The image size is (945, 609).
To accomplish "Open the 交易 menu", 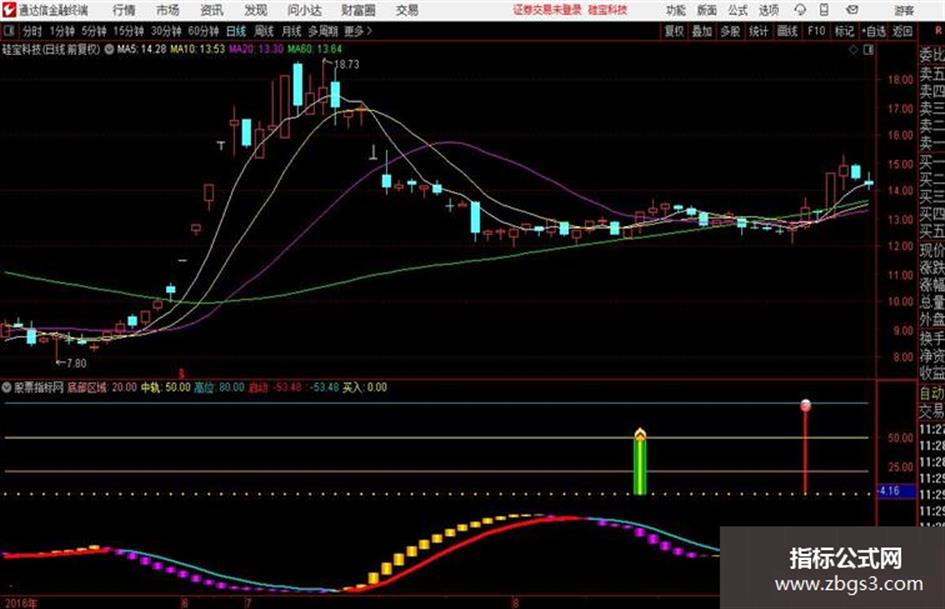I will 407,10.
